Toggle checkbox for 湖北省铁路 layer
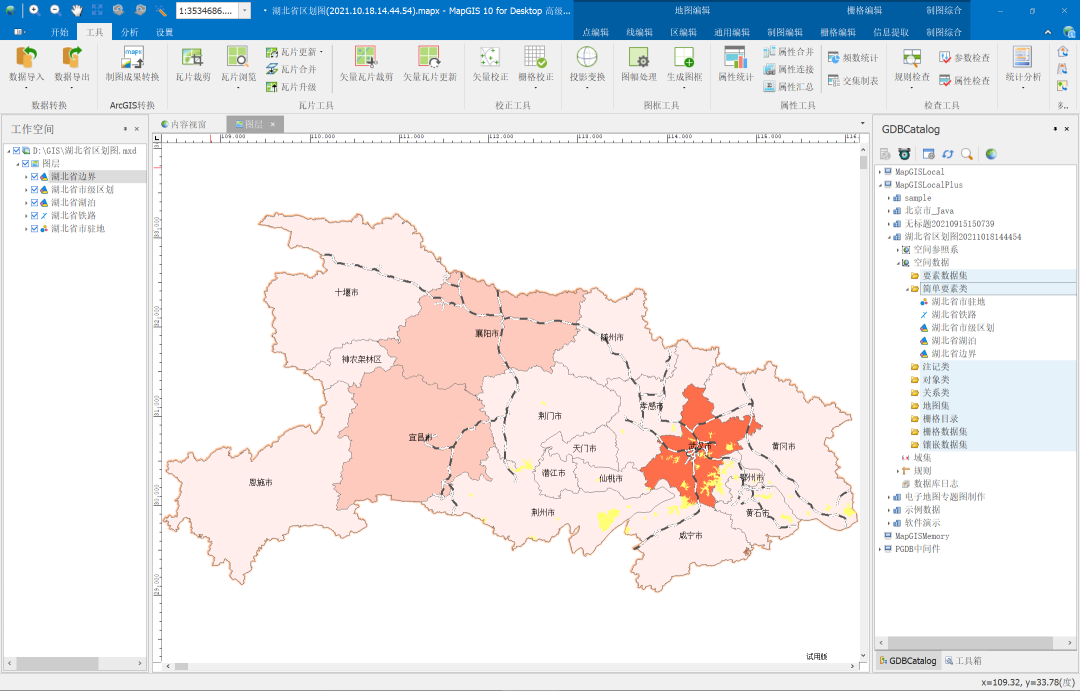Image resolution: width=1080 pixels, height=691 pixels. pyautogui.click(x=34, y=216)
